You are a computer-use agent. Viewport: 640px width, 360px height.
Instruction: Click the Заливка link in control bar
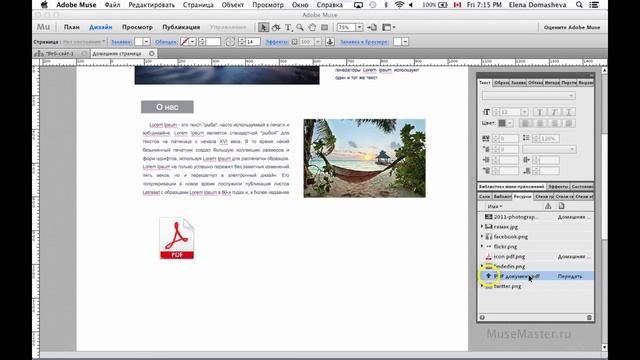(x=121, y=42)
